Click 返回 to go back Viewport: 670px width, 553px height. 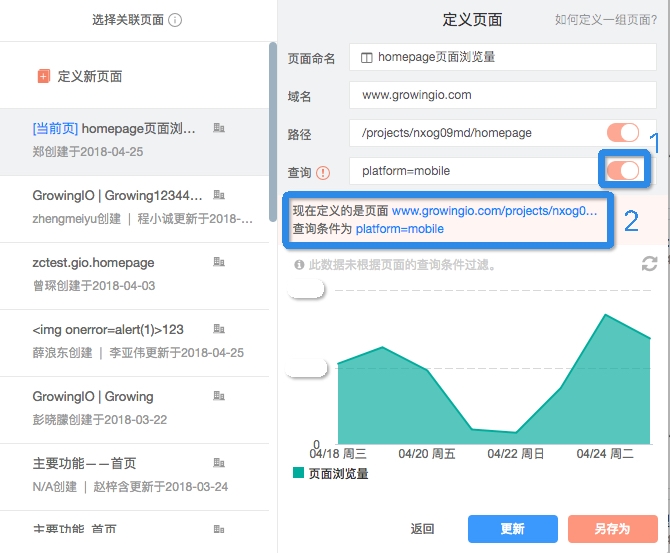[422, 529]
